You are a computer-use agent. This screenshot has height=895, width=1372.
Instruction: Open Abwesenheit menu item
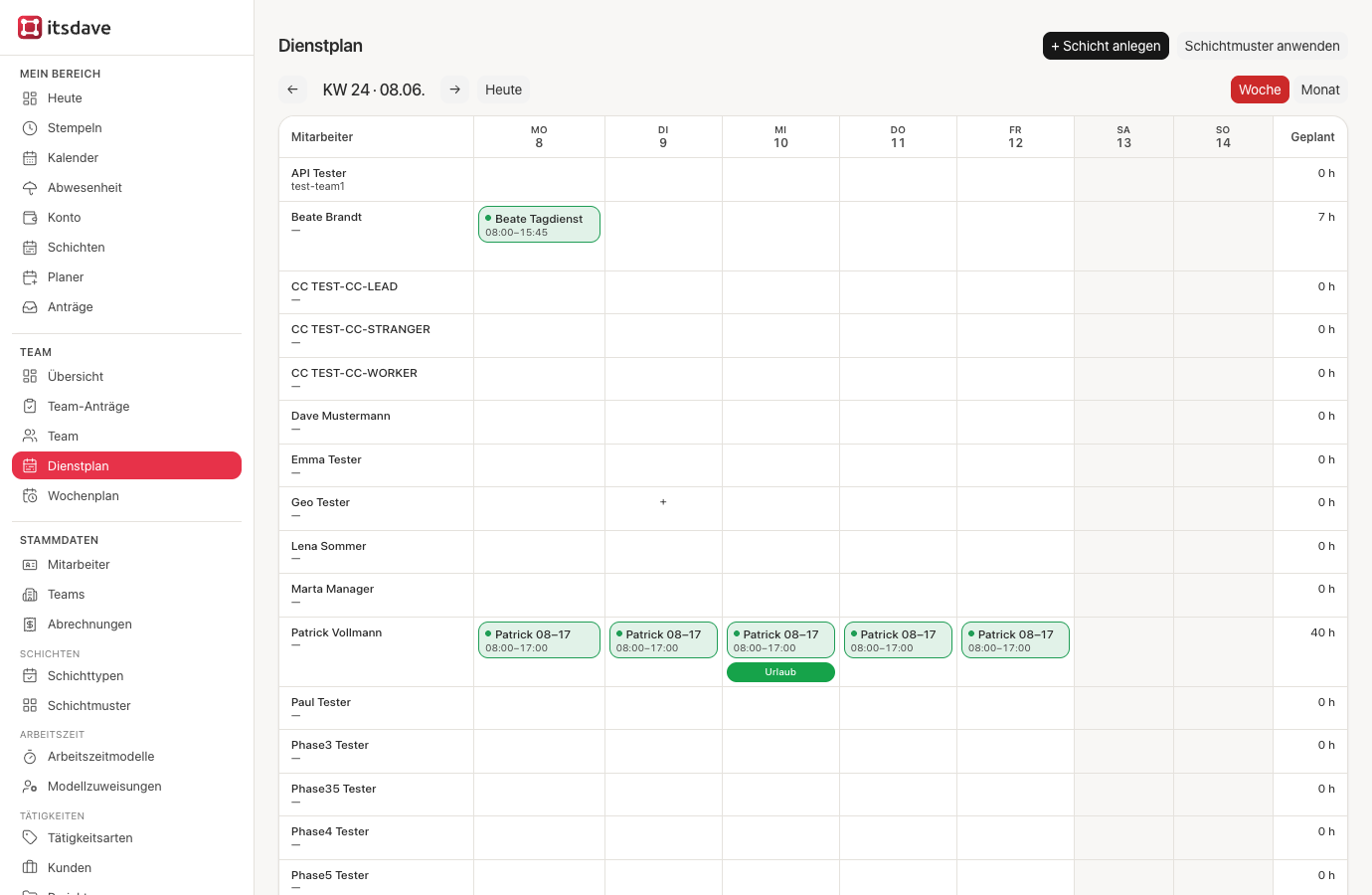point(126,188)
